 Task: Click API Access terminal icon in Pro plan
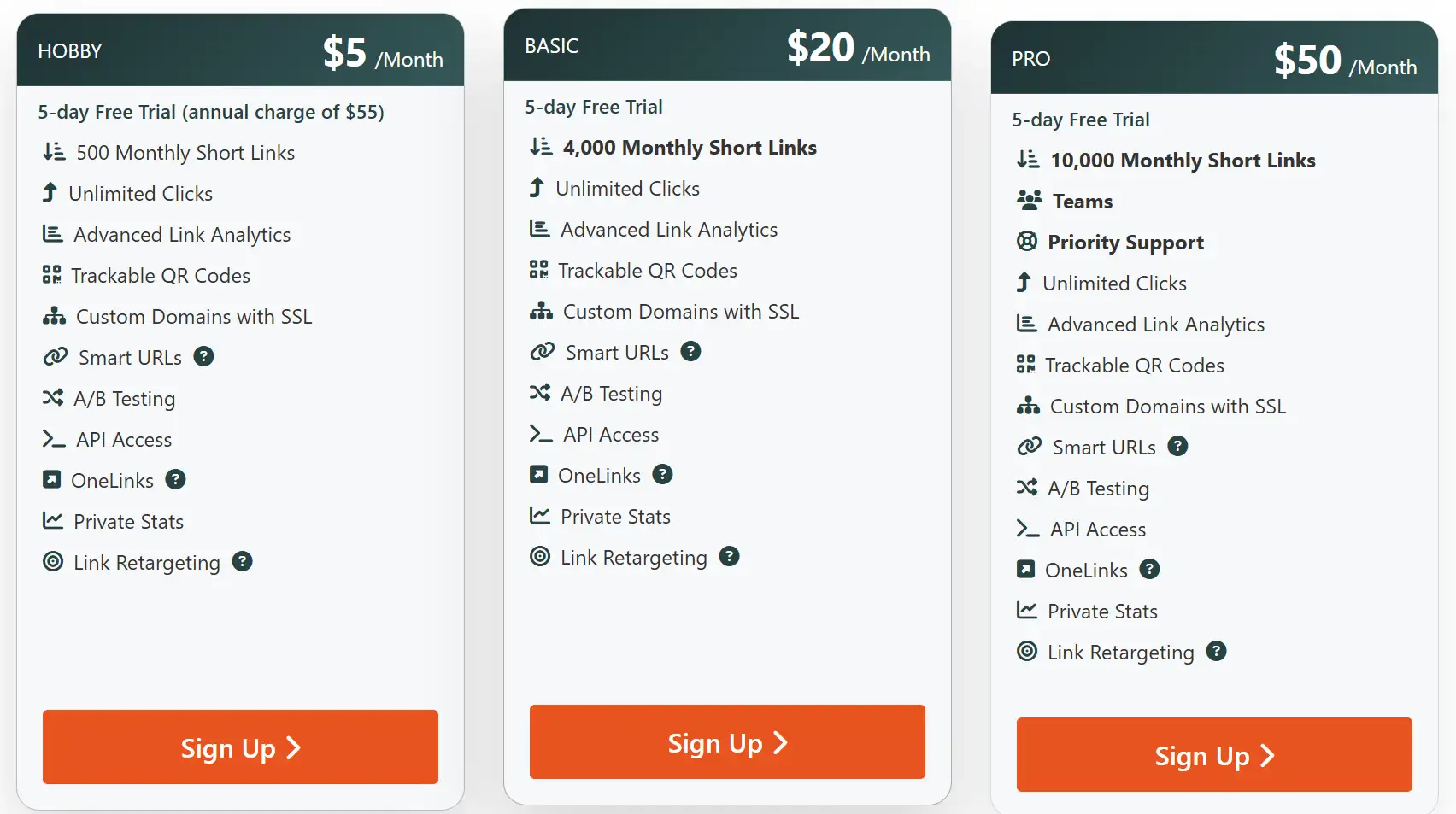tap(1028, 529)
